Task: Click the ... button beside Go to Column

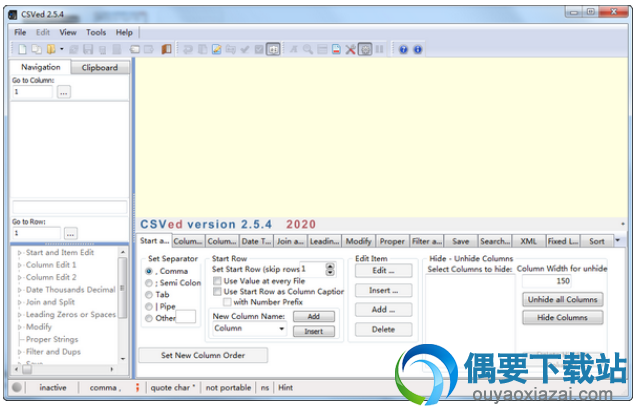Action: click(x=64, y=92)
